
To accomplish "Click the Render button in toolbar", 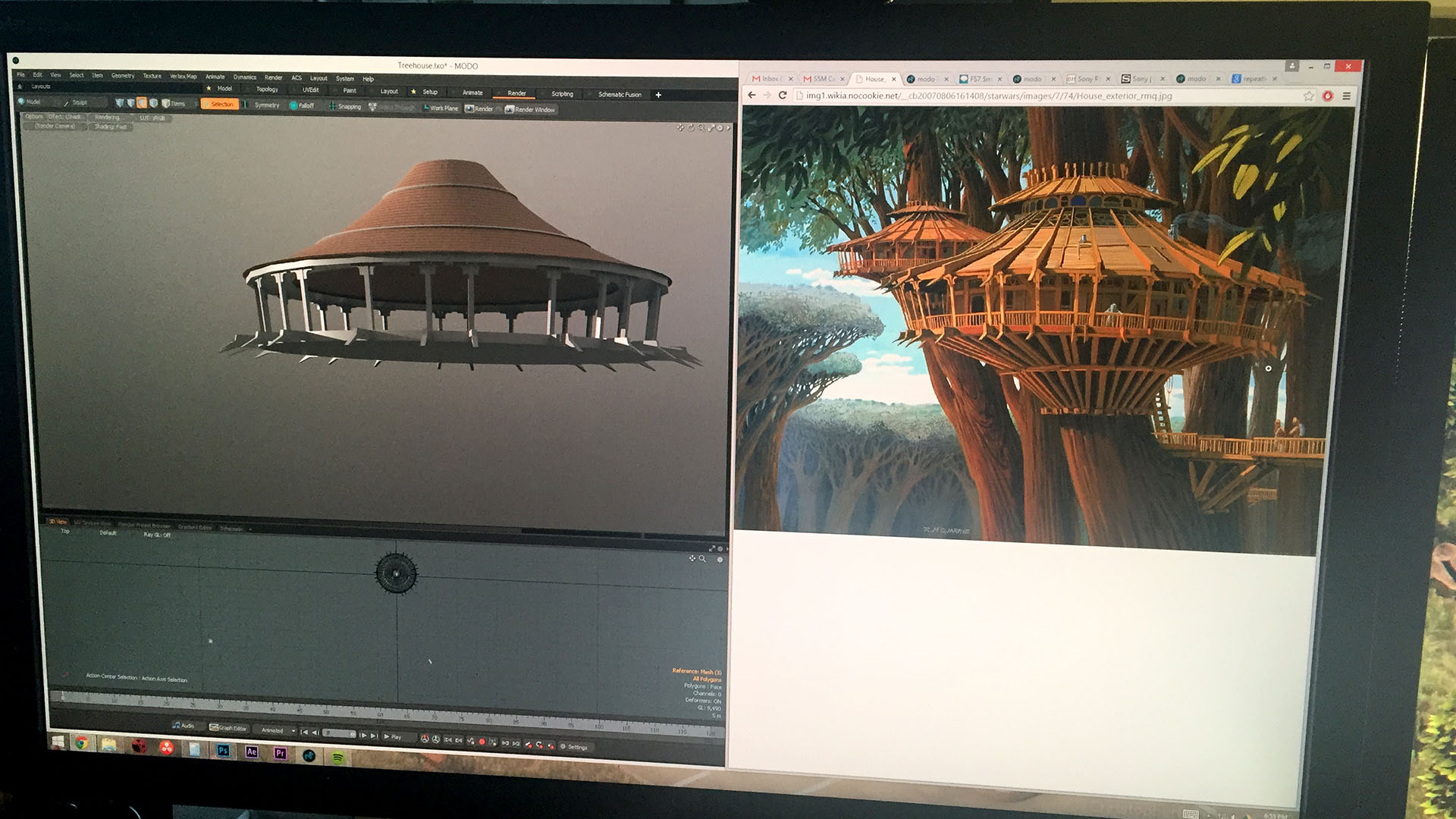I will [479, 108].
